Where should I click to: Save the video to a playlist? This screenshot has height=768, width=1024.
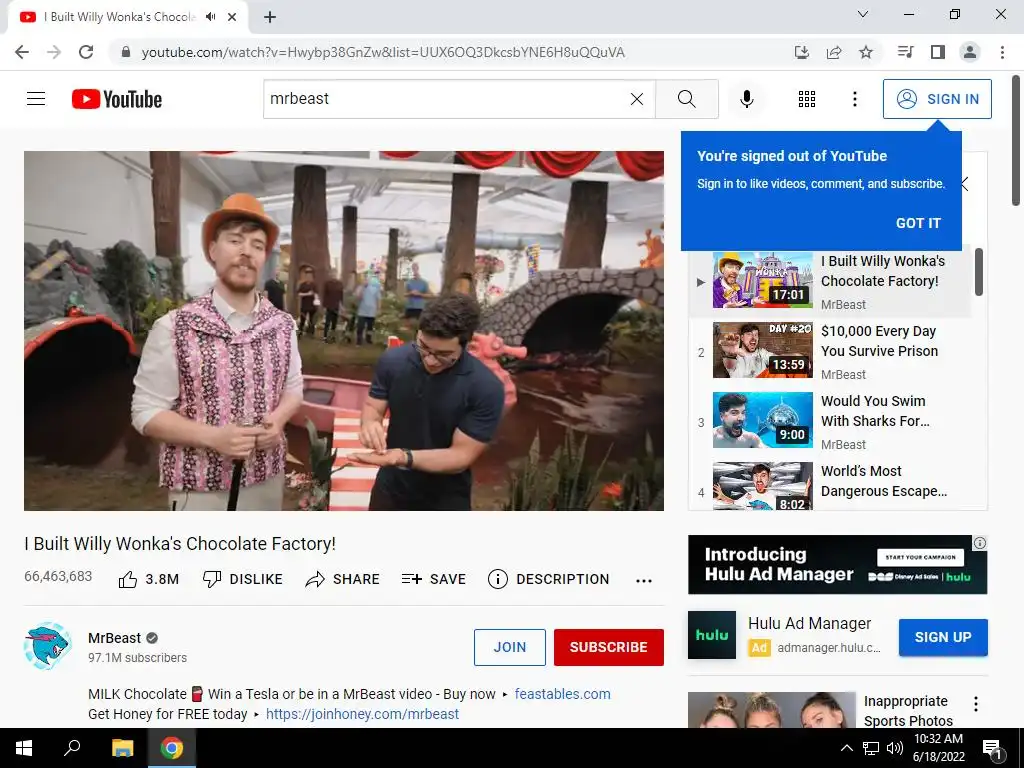coord(434,579)
